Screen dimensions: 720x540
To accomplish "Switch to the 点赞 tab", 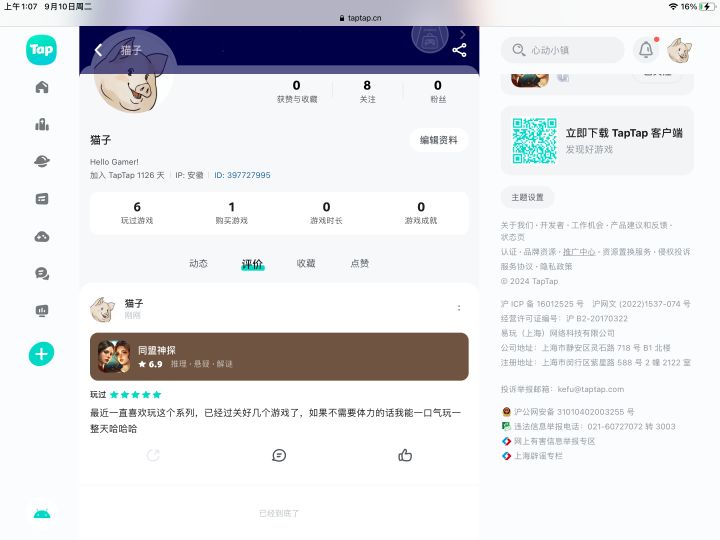I will (x=360, y=263).
